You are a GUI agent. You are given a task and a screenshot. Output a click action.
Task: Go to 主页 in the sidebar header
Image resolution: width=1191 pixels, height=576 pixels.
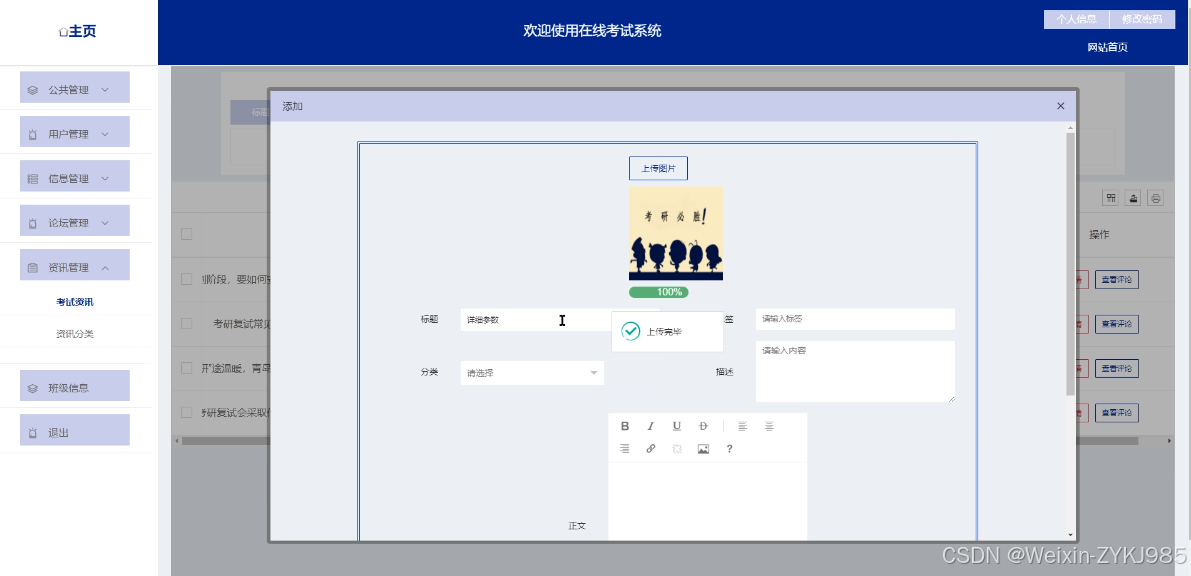point(83,32)
